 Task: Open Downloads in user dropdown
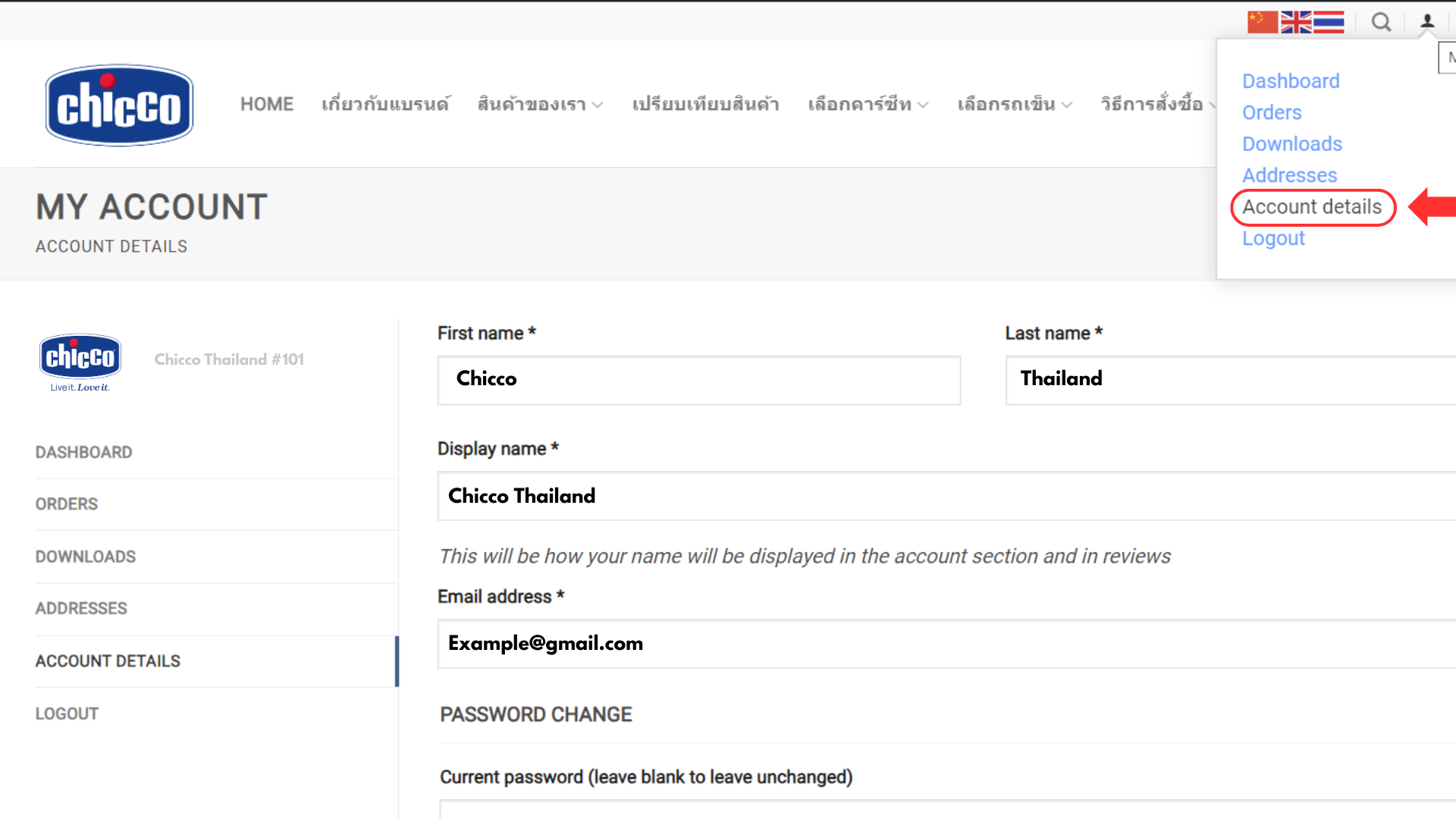(1292, 144)
